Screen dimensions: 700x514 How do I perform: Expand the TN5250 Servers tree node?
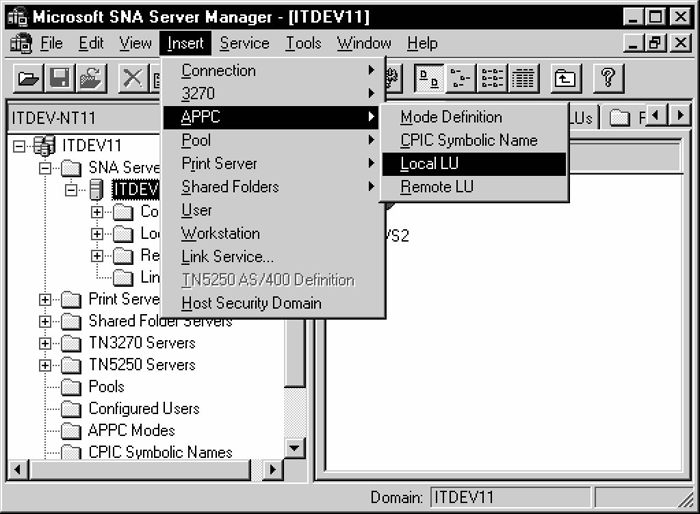pyautogui.click(x=45, y=365)
